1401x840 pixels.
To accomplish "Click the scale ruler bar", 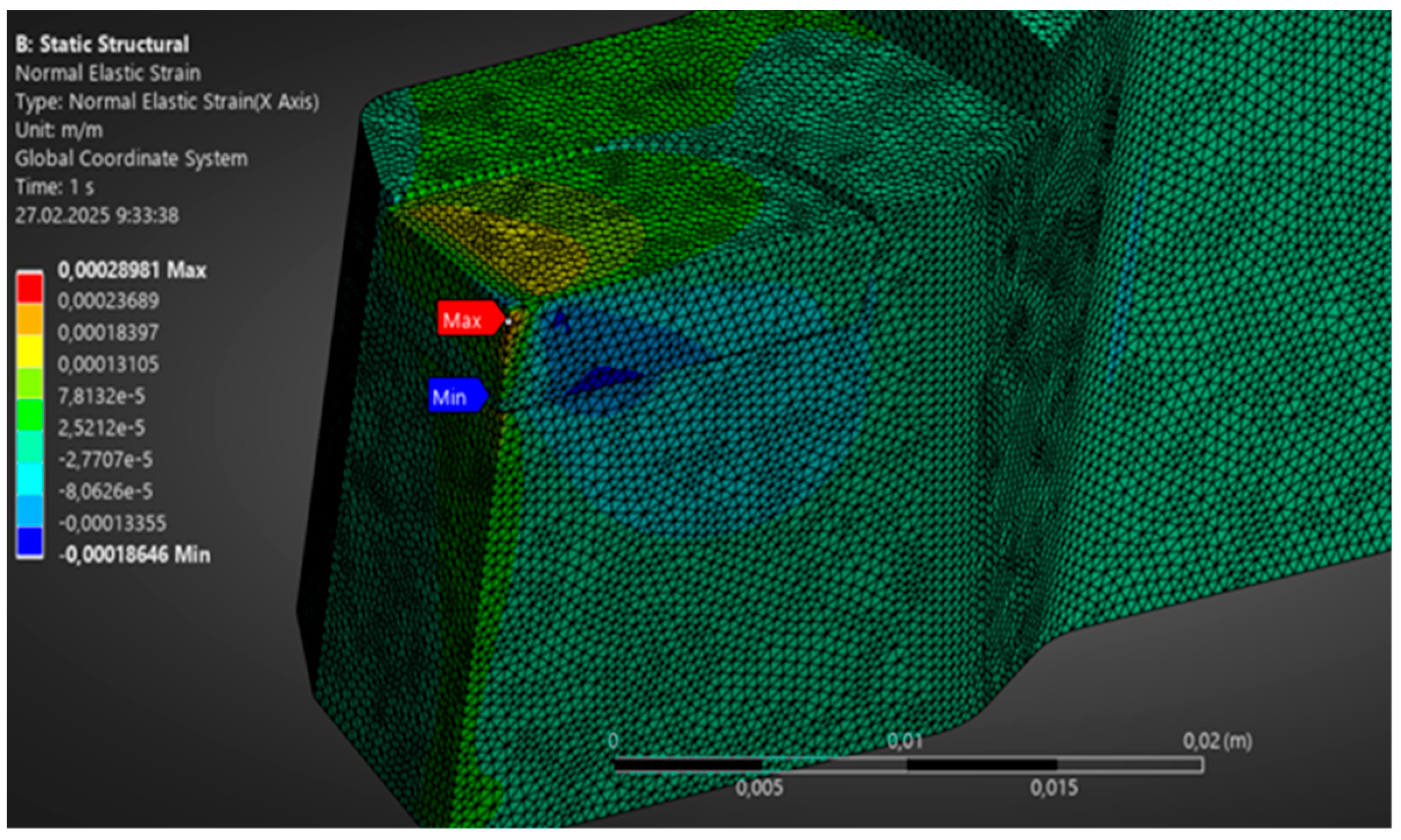I will 908,764.
